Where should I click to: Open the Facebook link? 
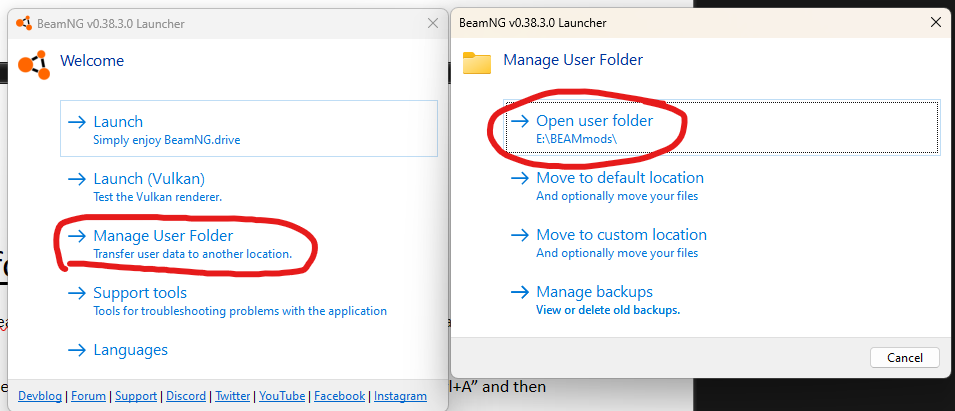click(340, 396)
